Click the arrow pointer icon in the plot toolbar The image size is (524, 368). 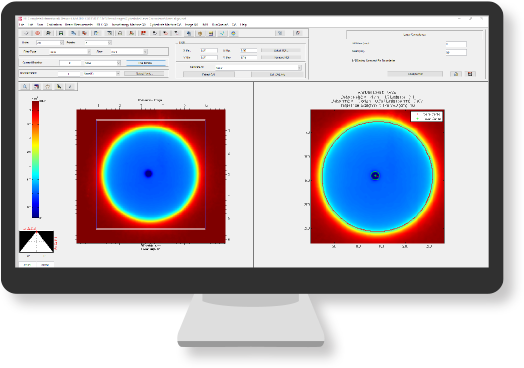[x=59, y=87]
